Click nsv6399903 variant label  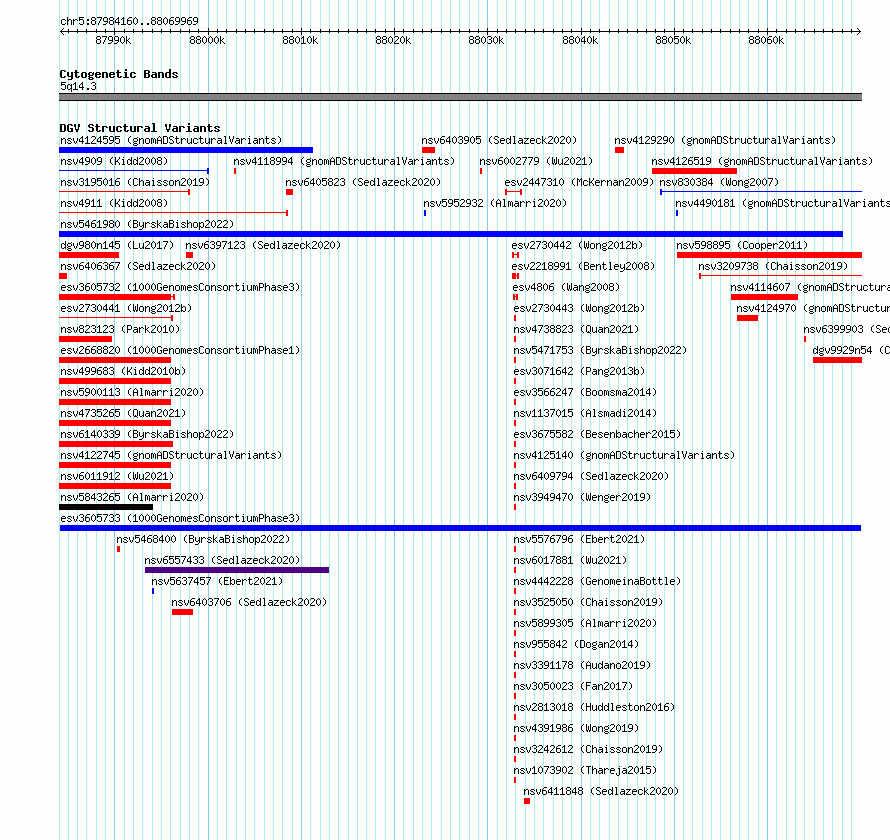846,329
